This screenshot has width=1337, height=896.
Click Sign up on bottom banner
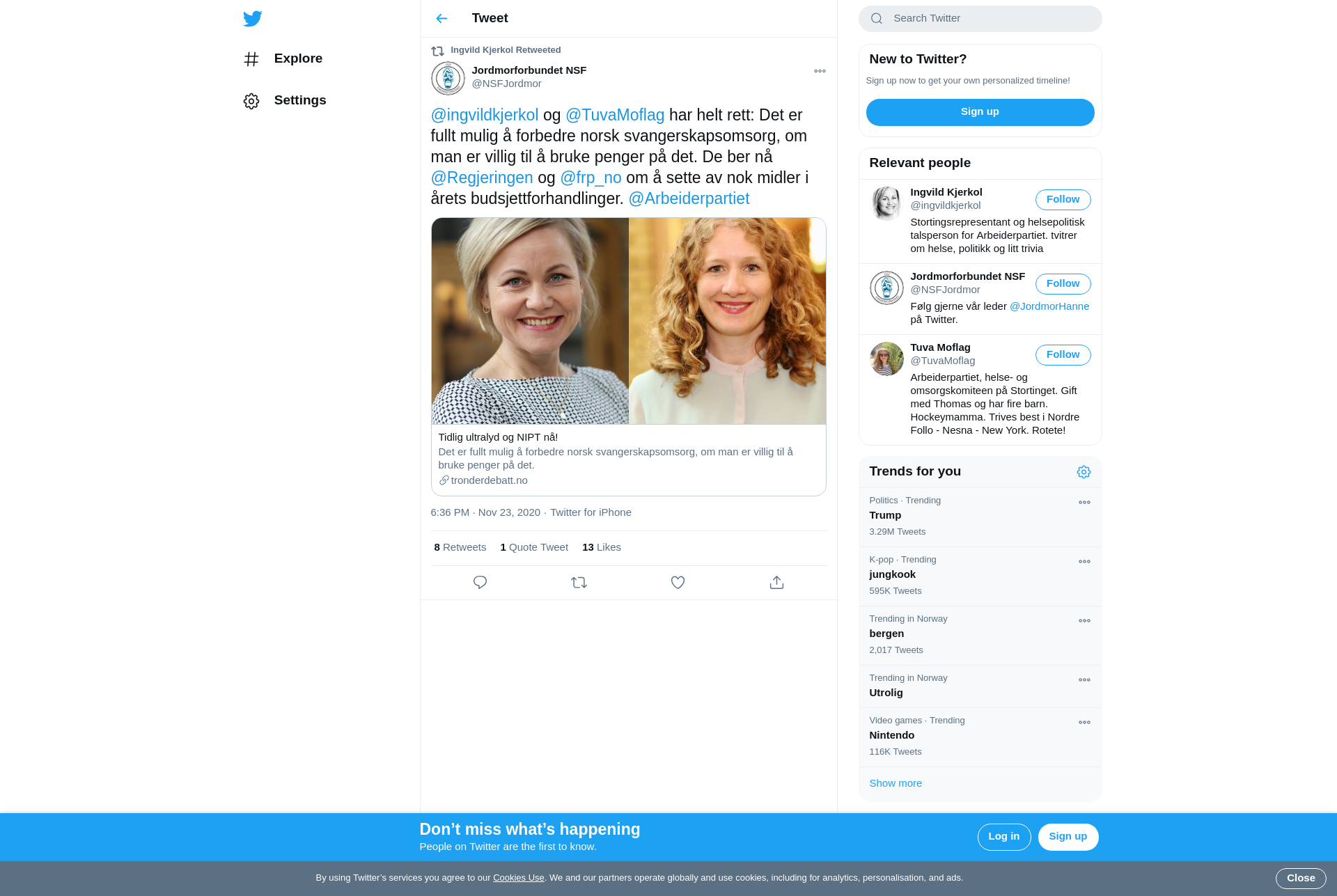pos(1068,837)
